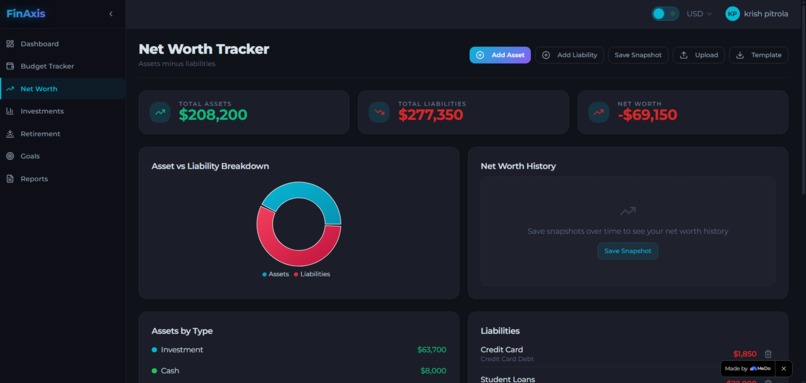Image resolution: width=806 pixels, height=383 pixels.
Task: Click the Credit Card liability name
Action: pos(502,350)
